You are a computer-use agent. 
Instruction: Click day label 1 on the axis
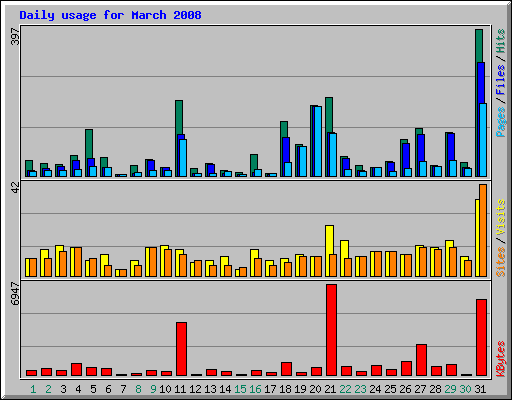click(33, 389)
